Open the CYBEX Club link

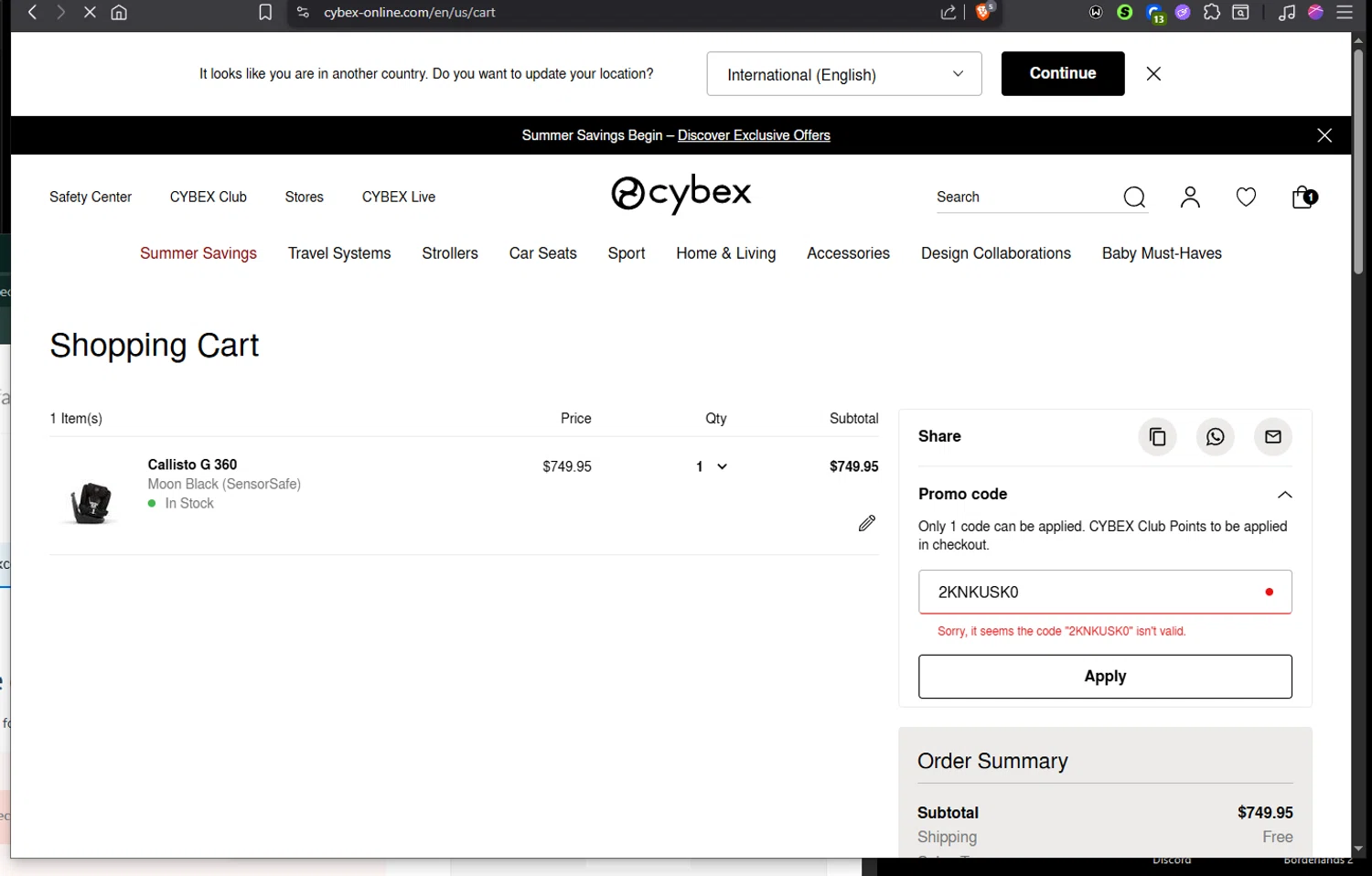(209, 198)
